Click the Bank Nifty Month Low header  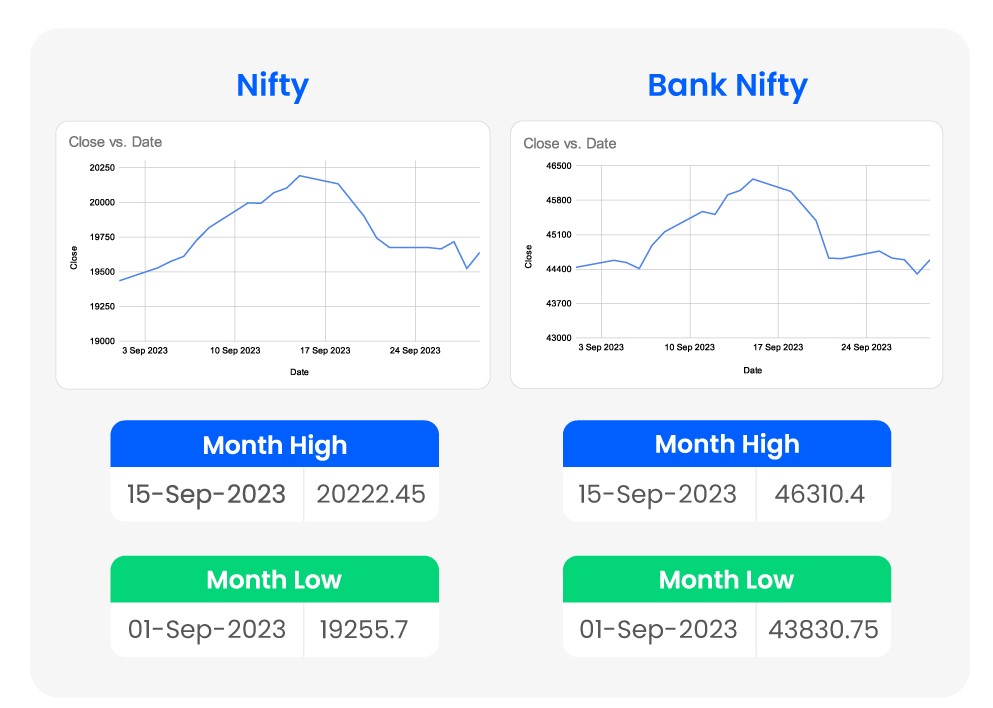tap(727, 580)
